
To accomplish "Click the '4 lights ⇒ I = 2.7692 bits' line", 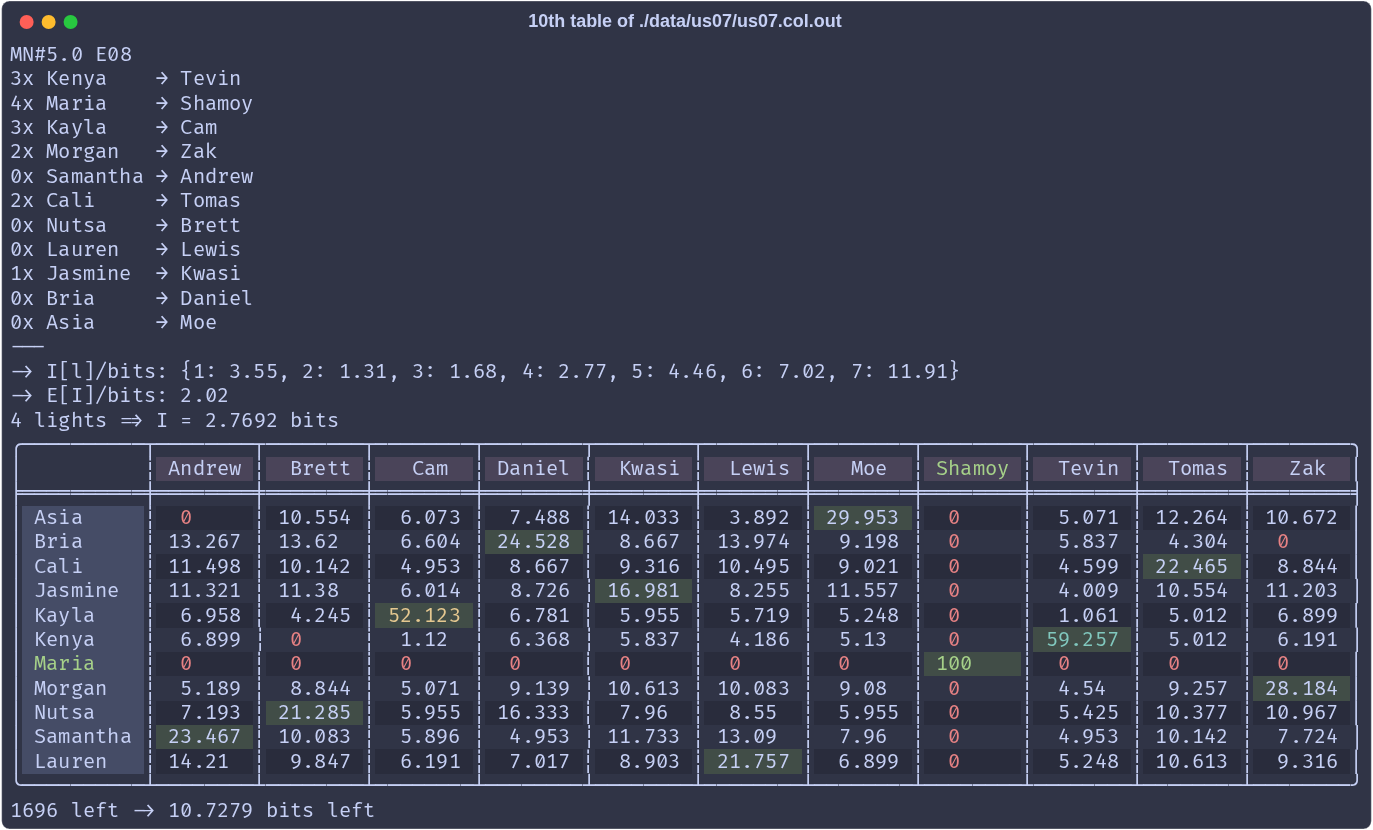I will pyautogui.click(x=175, y=420).
